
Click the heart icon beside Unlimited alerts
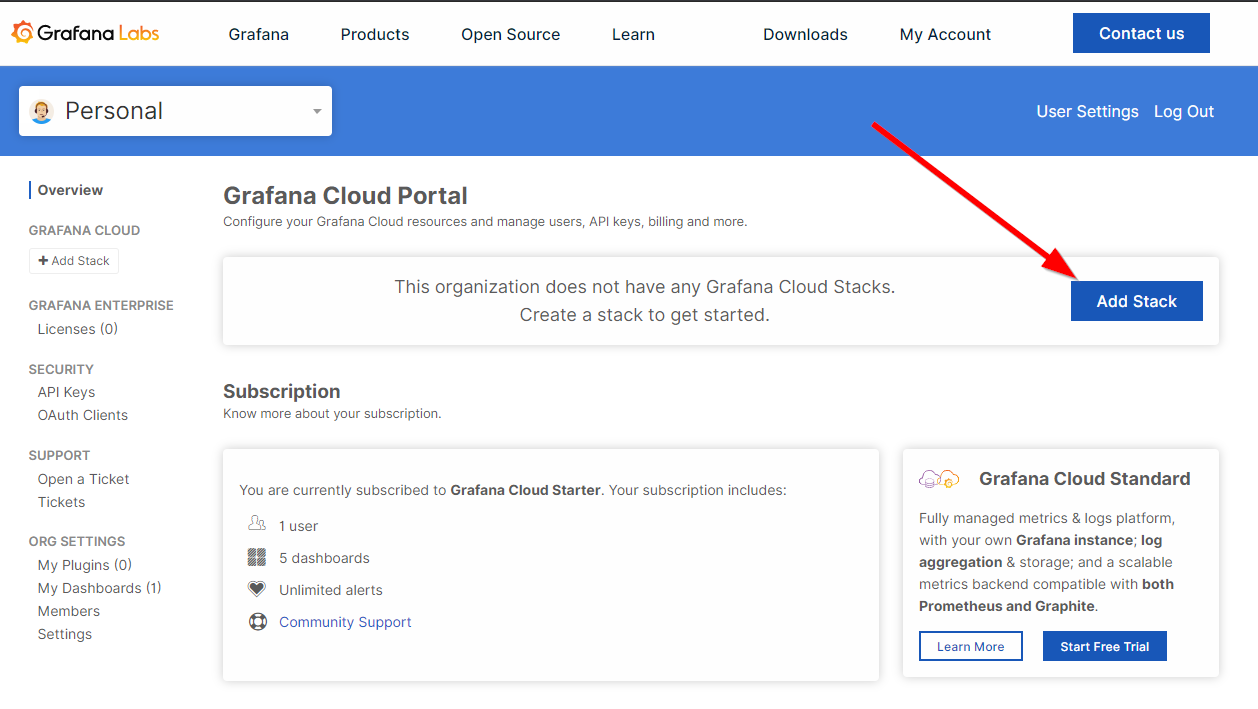coord(257,590)
